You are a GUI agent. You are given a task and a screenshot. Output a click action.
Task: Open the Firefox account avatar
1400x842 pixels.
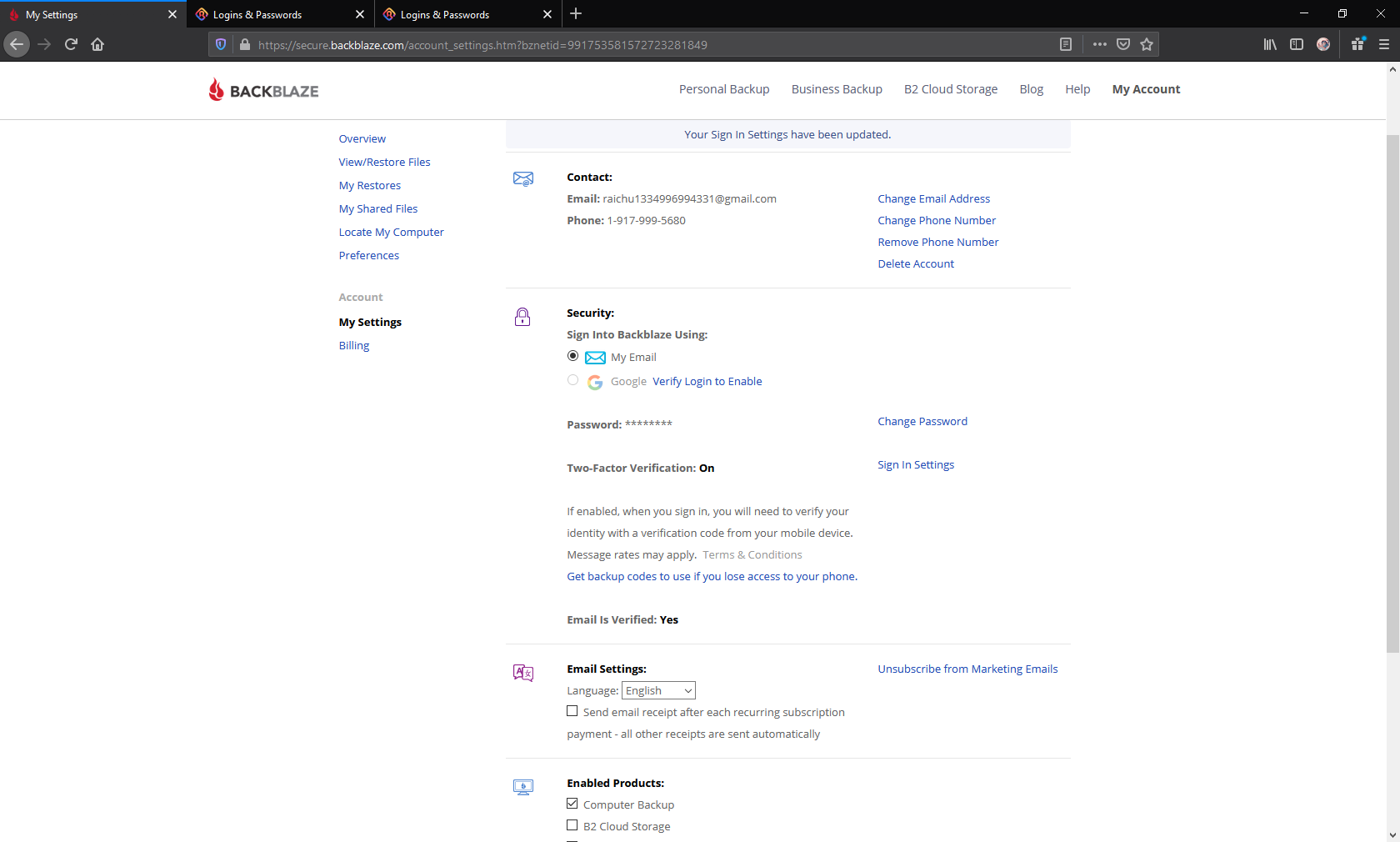coord(1323,44)
